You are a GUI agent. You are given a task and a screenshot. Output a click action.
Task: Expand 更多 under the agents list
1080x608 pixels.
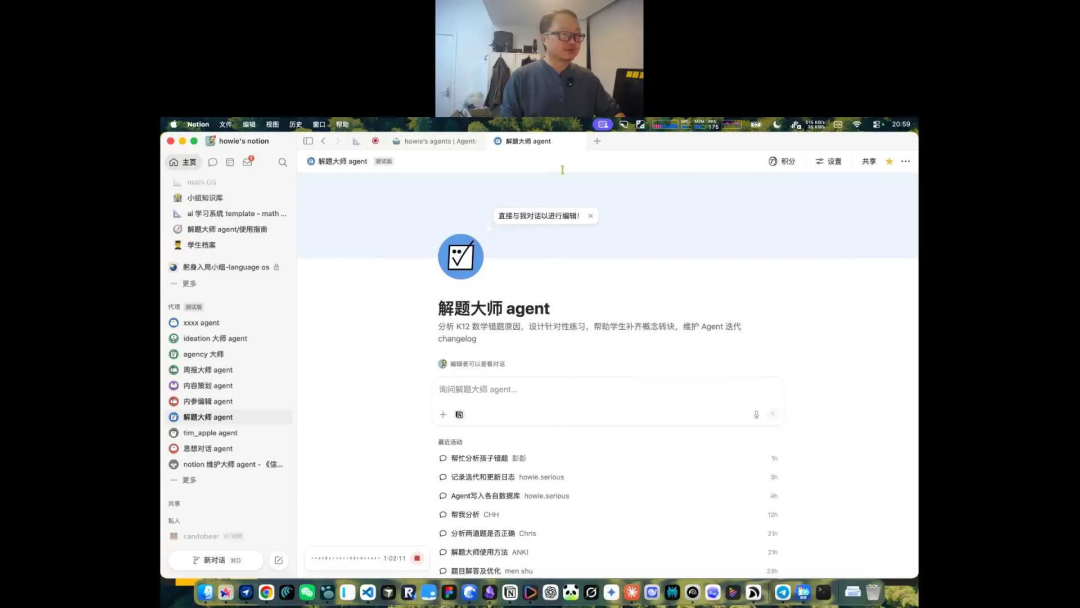[184, 480]
